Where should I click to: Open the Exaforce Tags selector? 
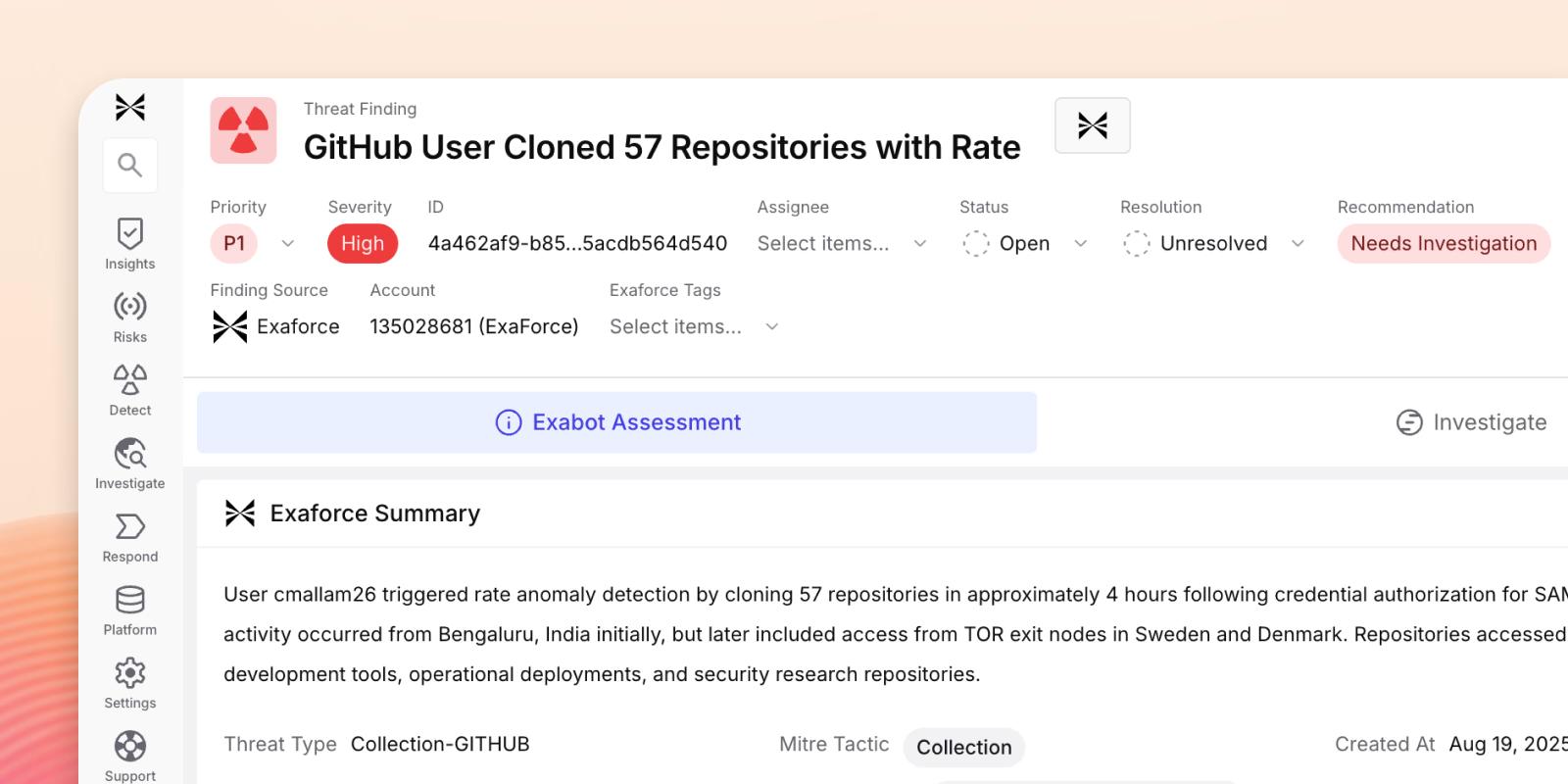point(695,326)
